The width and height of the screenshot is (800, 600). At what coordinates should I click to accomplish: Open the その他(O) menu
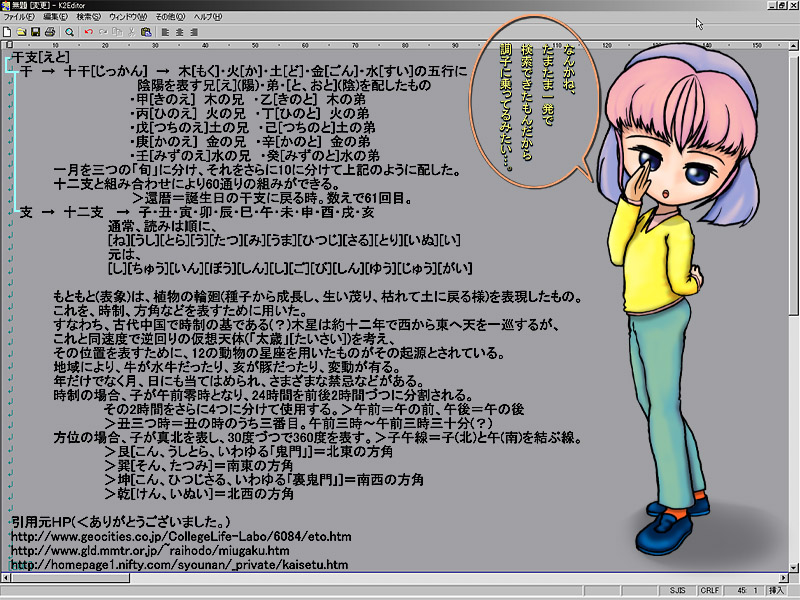pos(170,17)
